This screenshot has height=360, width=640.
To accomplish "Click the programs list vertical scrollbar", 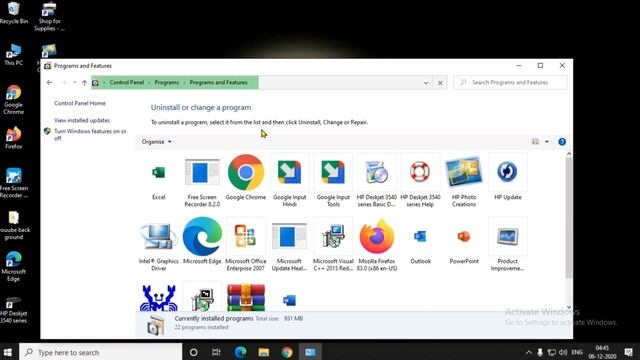I will pyautogui.click(x=569, y=218).
